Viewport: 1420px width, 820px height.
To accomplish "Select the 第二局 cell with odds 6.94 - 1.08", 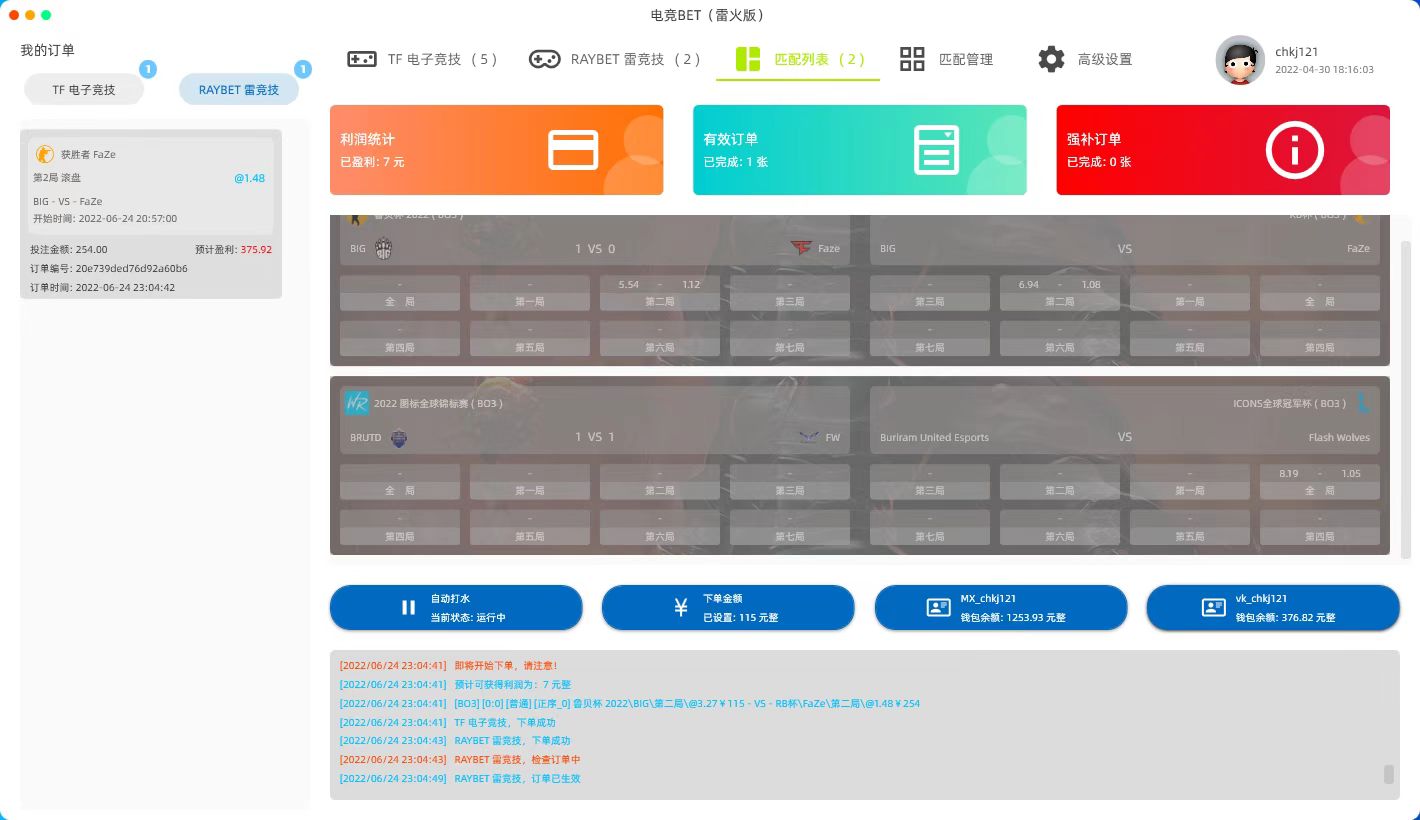I will pyautogui.click(x=1060, y=292).
